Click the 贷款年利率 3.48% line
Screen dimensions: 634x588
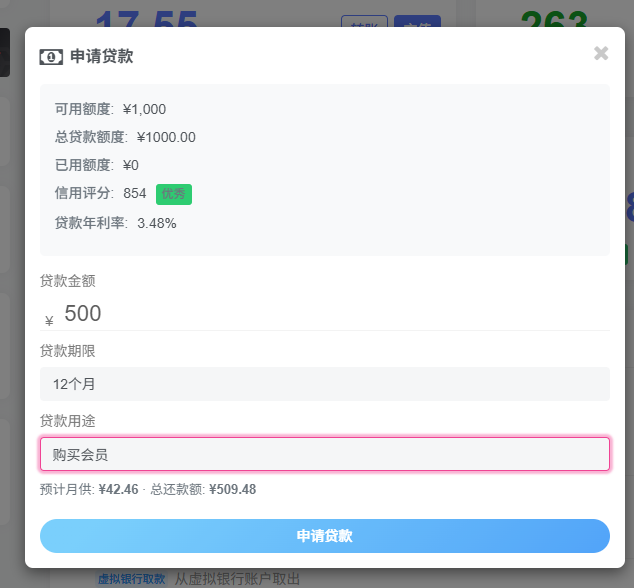coord(116,223)
